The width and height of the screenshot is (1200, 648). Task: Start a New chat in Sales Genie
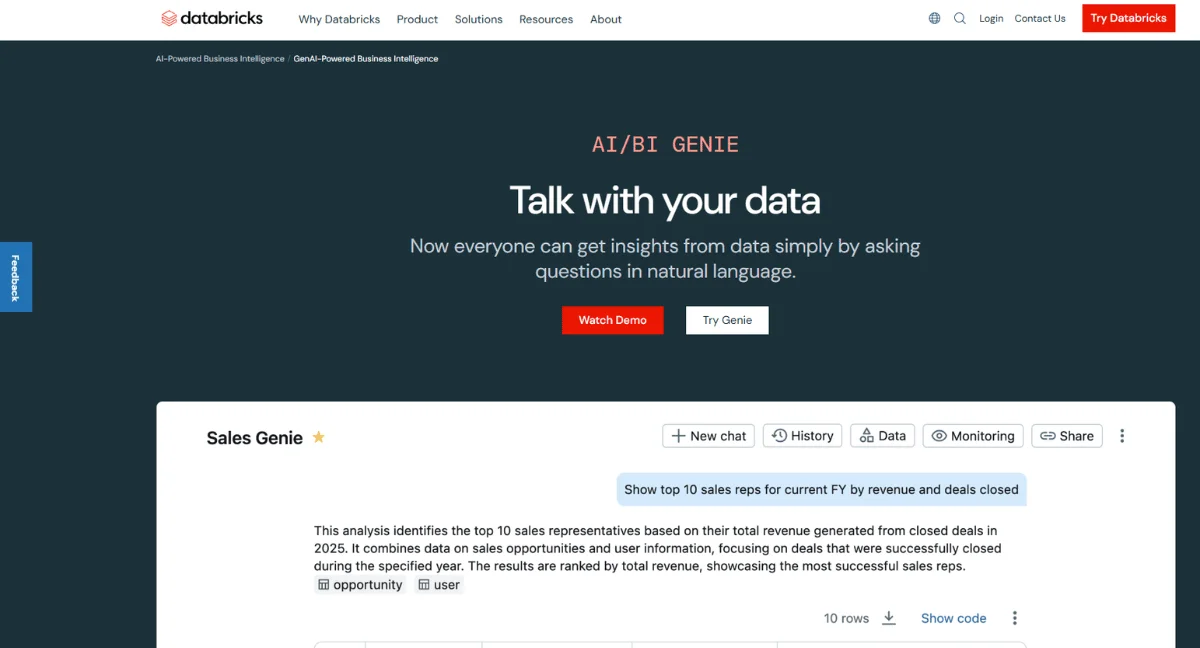(x=708, y=435)
